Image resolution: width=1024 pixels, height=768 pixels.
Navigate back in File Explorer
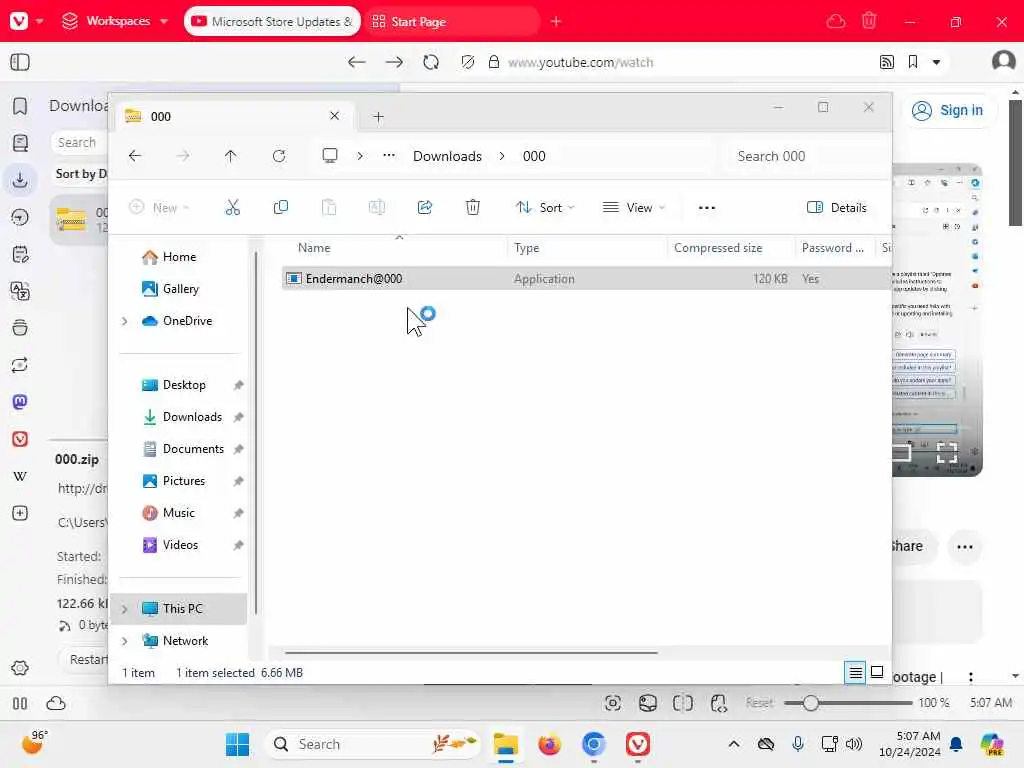(x=135, y=156)
